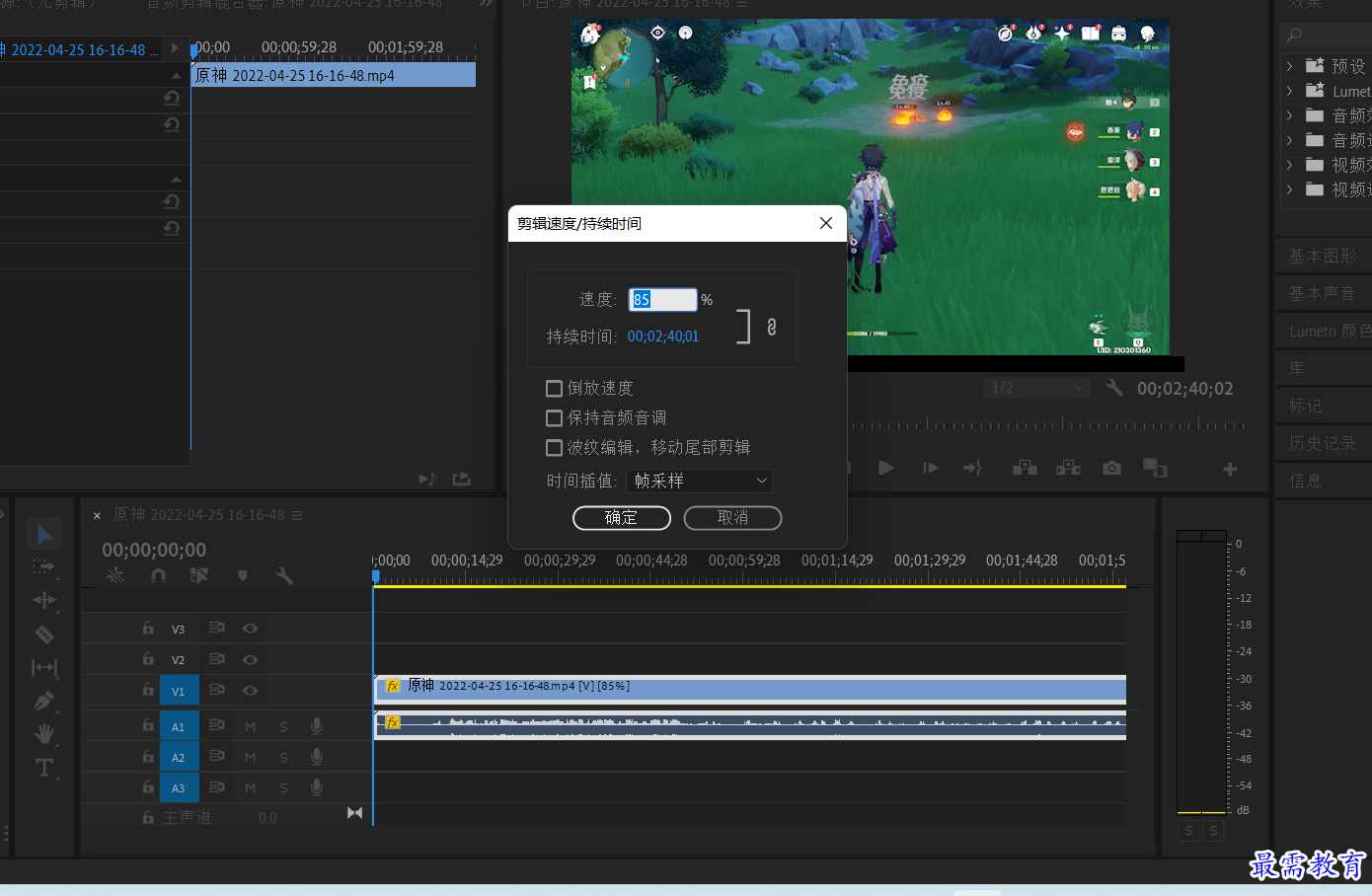Solo audio track A2
Viewport: 1372px width, 896px height.
click(x=283, y=758)
